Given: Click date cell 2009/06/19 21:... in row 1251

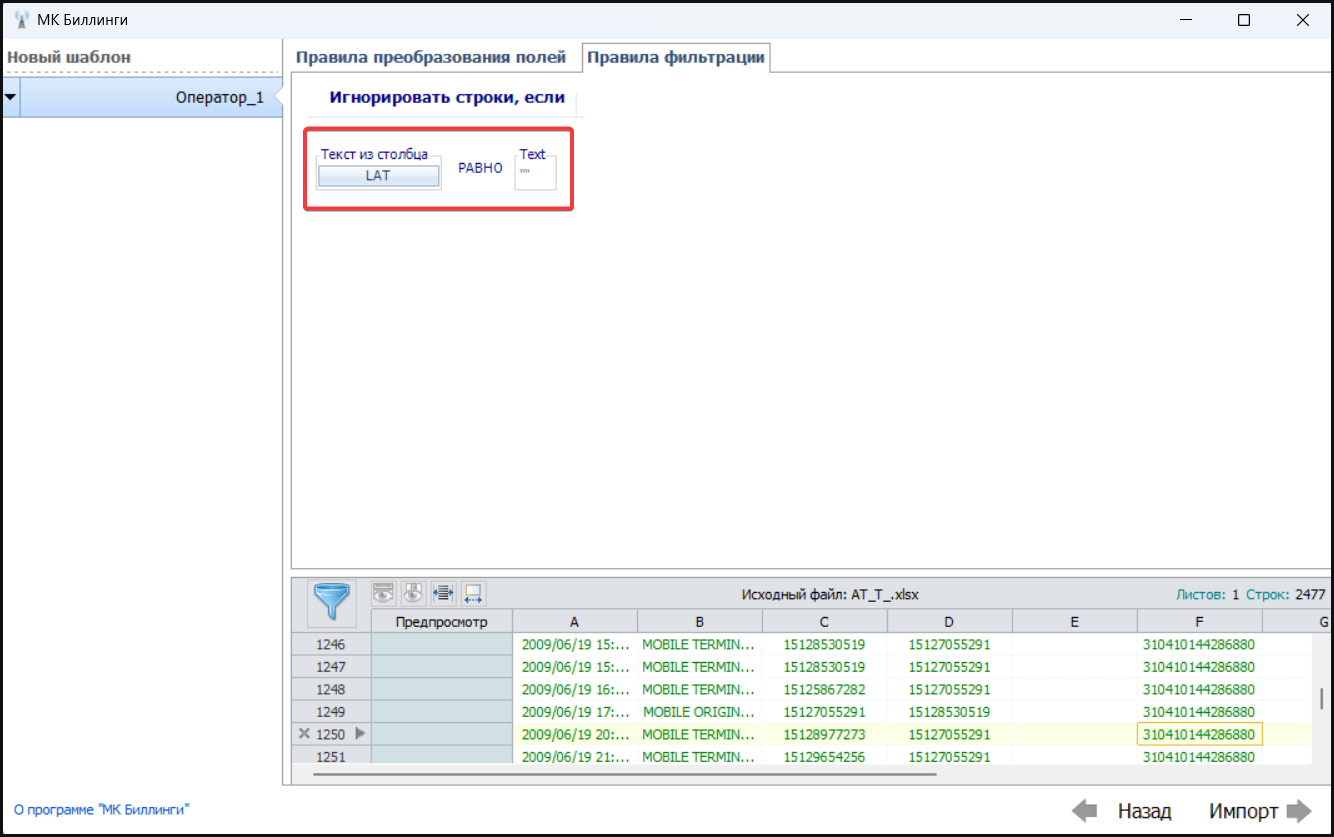Looking at the screenshot, I should click(575, 757).
